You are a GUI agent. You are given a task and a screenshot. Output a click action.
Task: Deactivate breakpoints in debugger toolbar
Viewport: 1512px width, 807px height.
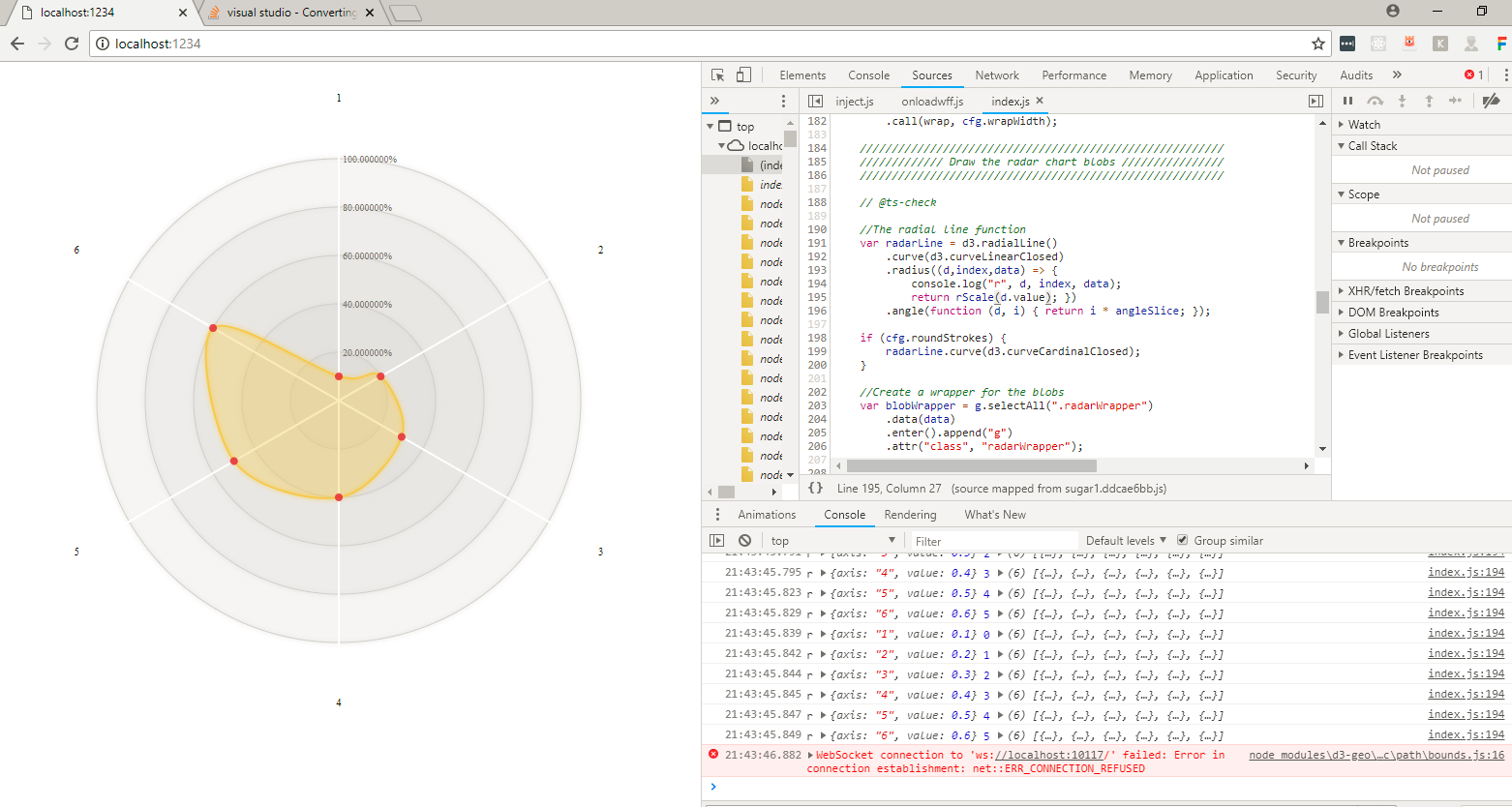tap(1491, 101)
